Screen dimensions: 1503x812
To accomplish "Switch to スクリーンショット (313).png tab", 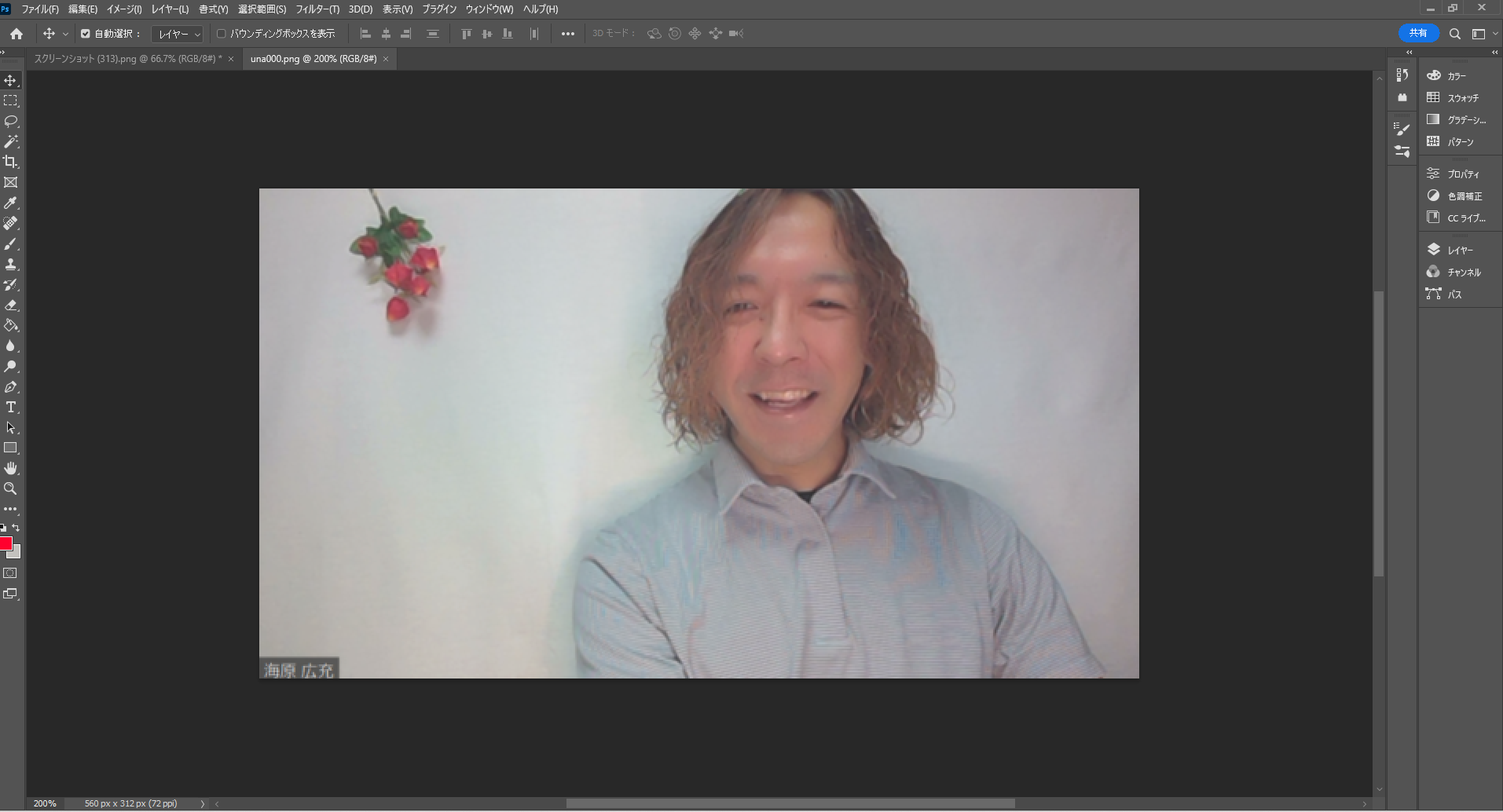I will 127,59.
